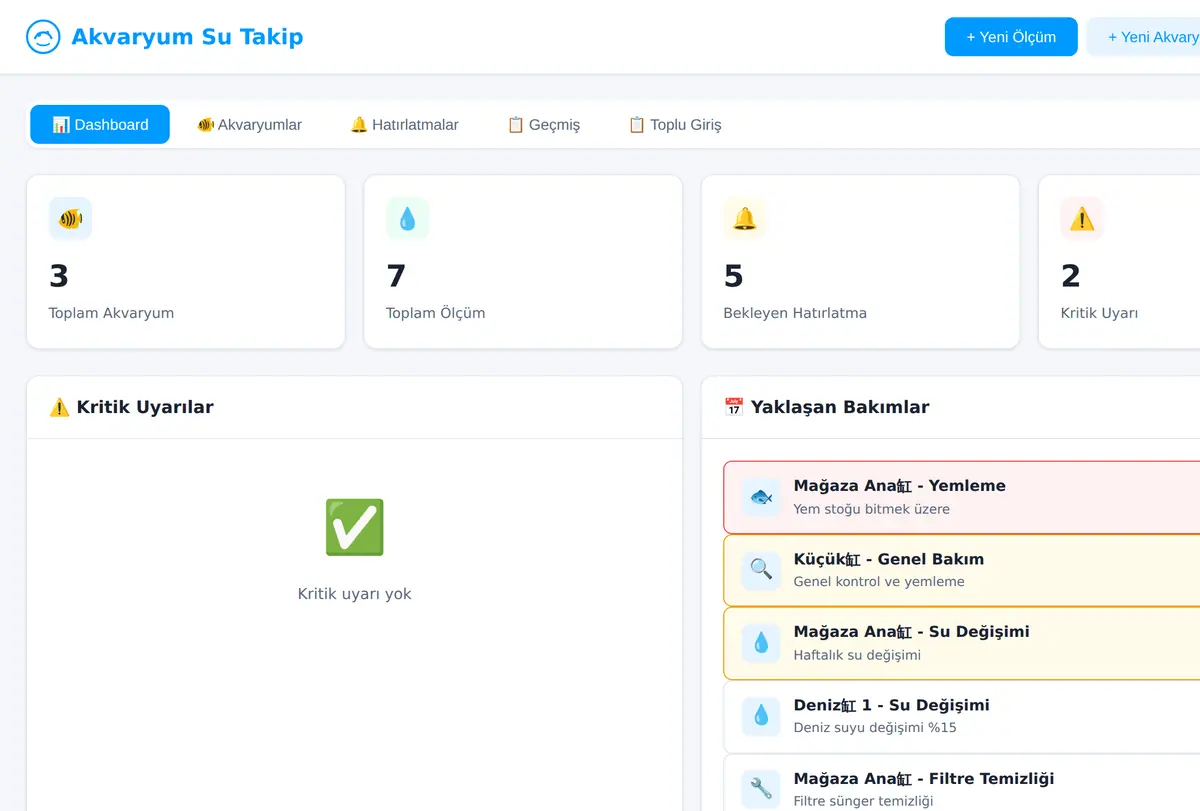Image resolution: width=1200 pixels, height=811 pixels.
Task: Open the Toplam Akvaryum stat card
Action: pyautogui.click(x=186, y=262)
